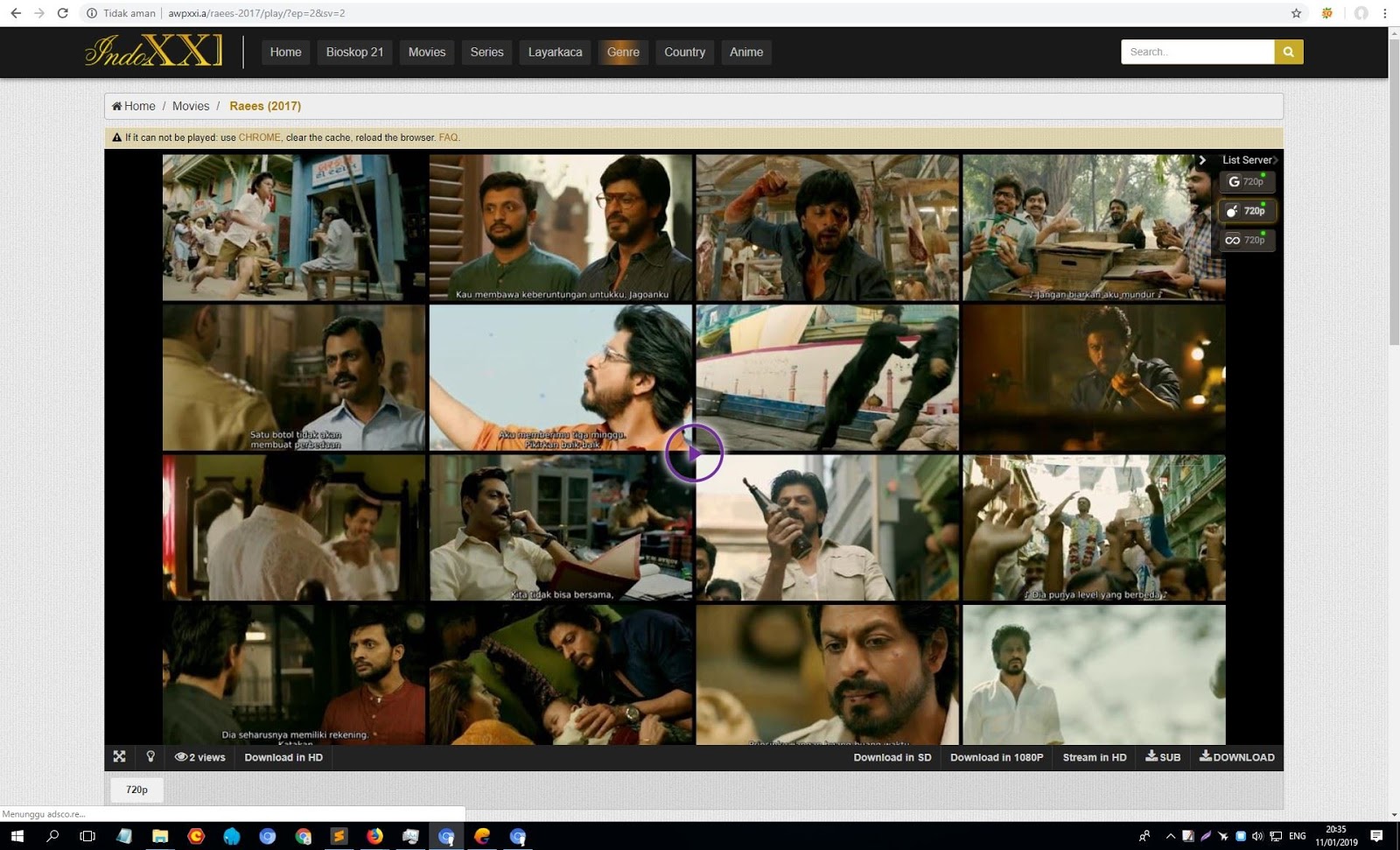Click the yellow search magnifier button
This screenshot has width=1400, height=850.
tap(1288, 52)
